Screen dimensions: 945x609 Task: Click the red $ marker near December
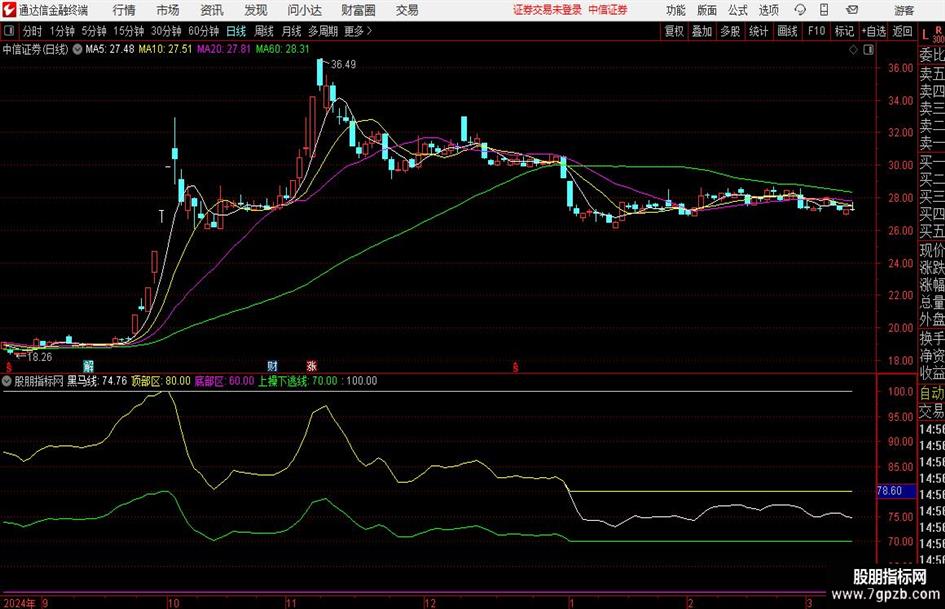point(515,367)
